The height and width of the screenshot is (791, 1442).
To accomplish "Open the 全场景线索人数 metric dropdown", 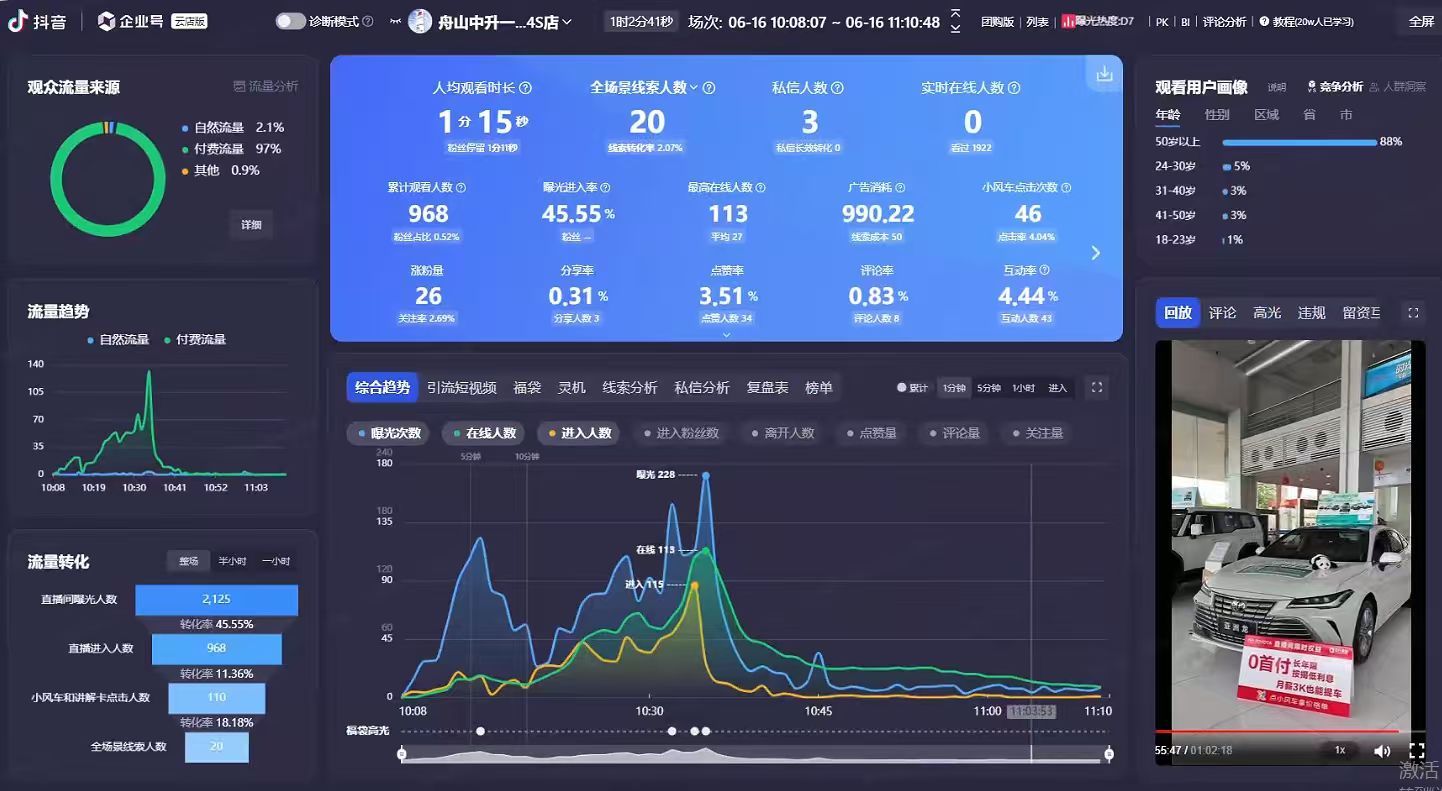I will tap(644, 88).
